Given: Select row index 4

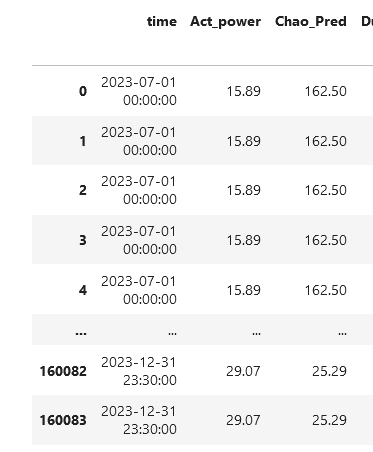Looking at the screenshot, I should click(x=83, y=290).
